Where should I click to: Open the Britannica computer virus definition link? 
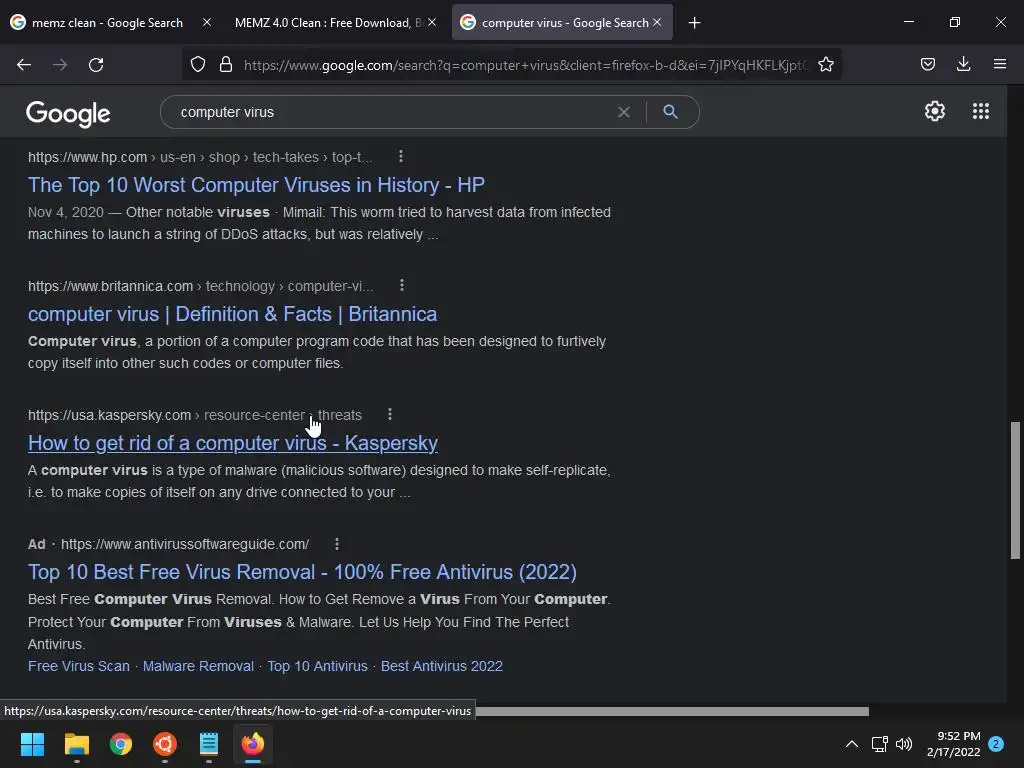coord(232,314)
